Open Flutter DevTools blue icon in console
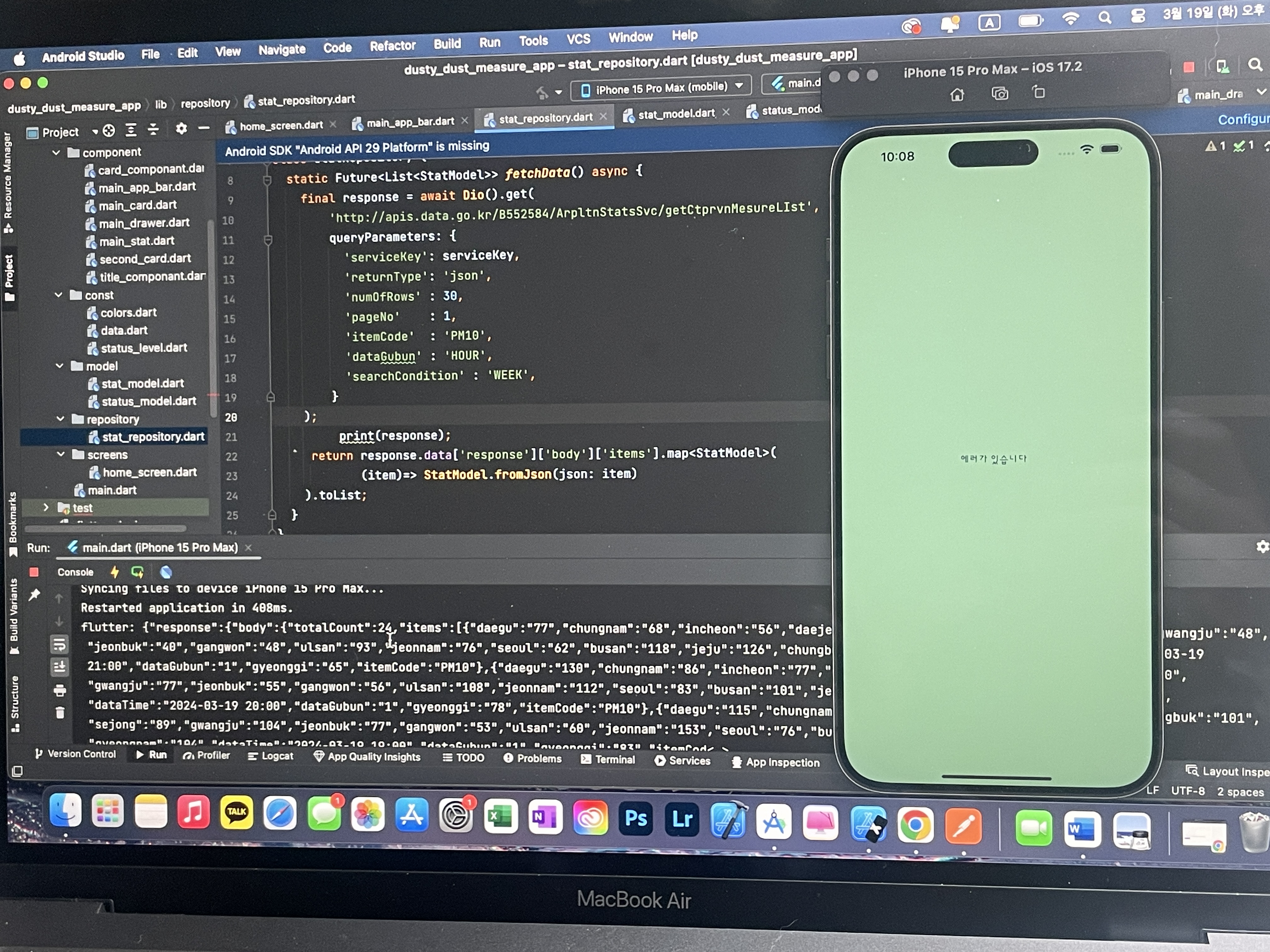The width and height of the screenshot is (1270, 952). 166,572
